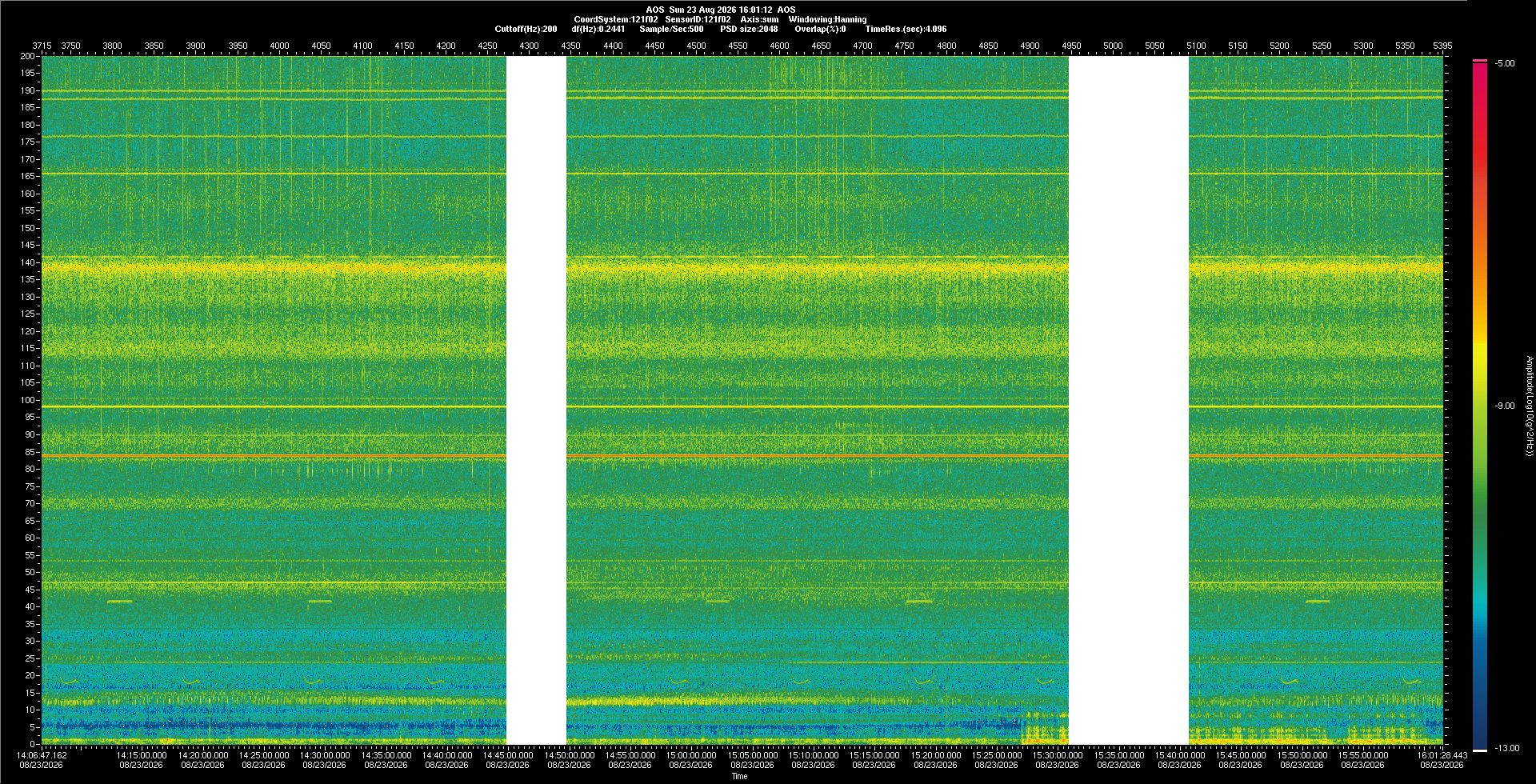Select the 200 Hz frequency axis label
The image size is (1536, 784).
click(x=28, y=56)
